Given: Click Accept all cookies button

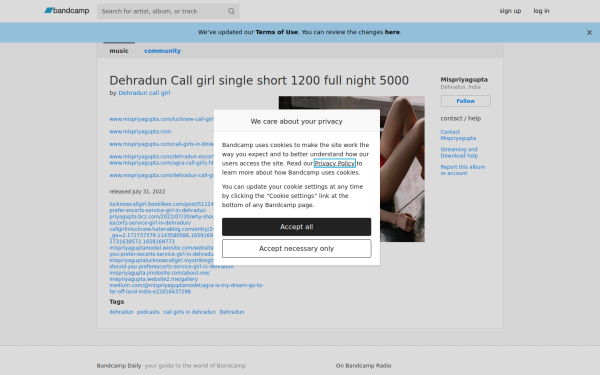Looking at the screenshot, I should coord(297,227).
